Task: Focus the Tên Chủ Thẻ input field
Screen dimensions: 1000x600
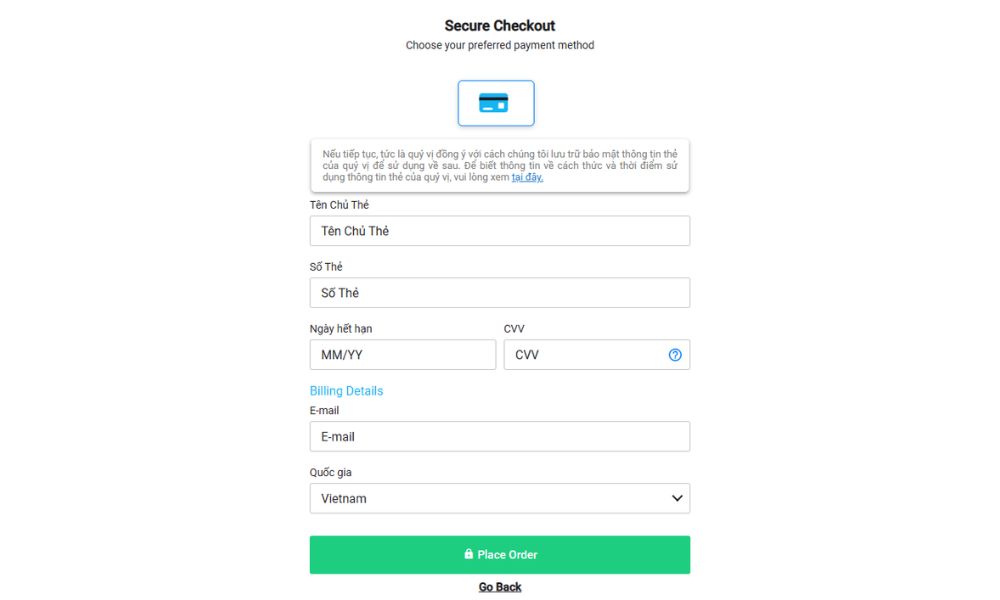Action: coord(500,231)
